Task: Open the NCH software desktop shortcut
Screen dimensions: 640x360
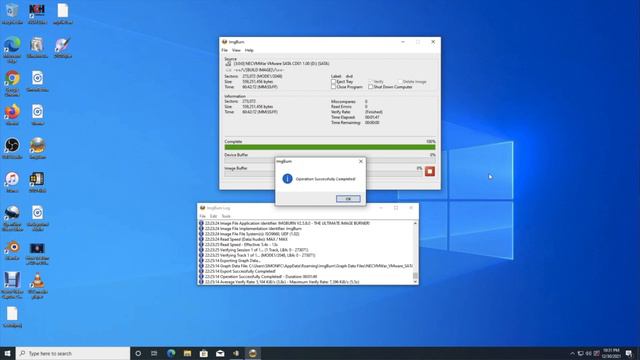Action: pos(37,13)
